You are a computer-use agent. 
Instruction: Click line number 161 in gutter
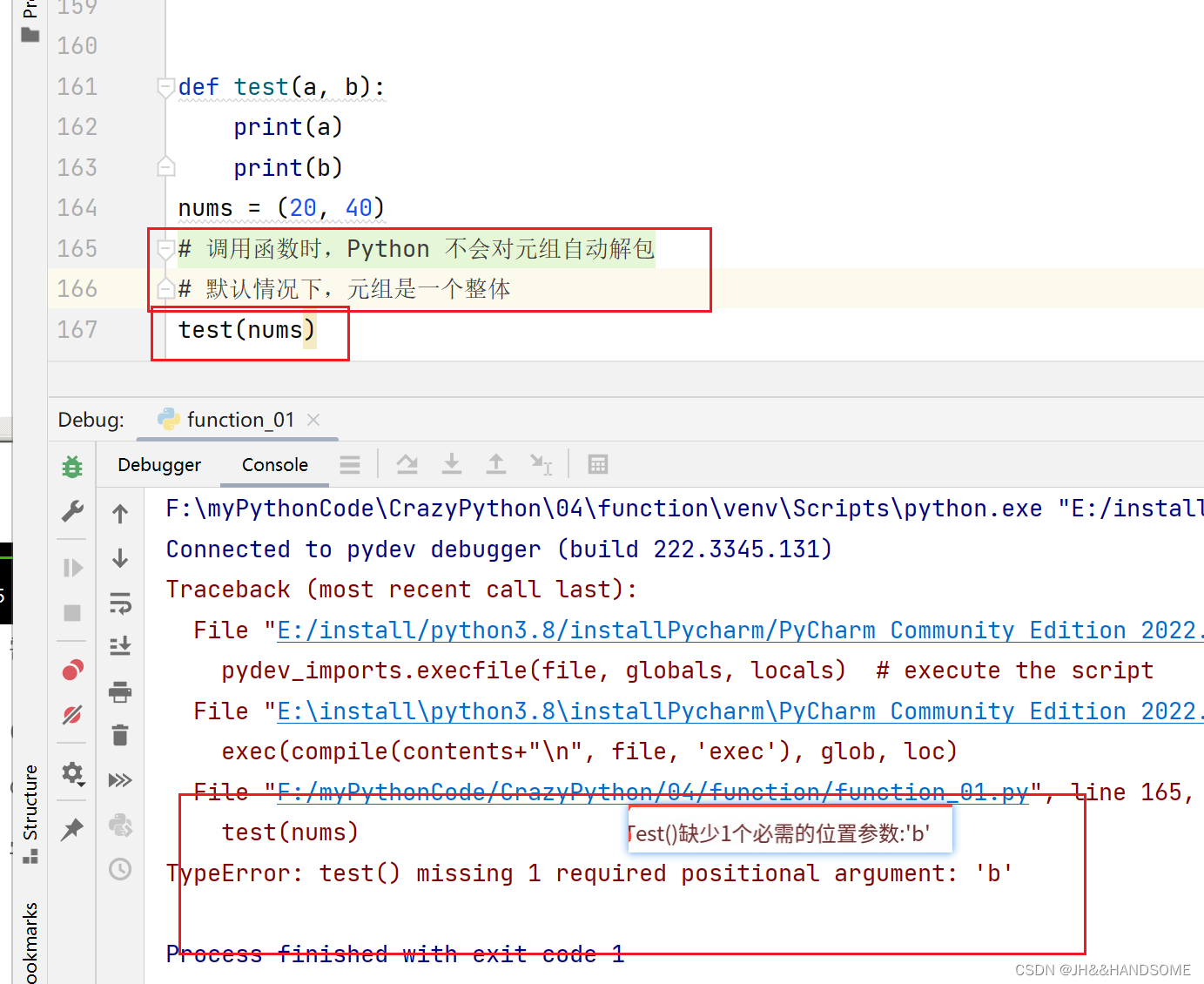pos(77,87)
